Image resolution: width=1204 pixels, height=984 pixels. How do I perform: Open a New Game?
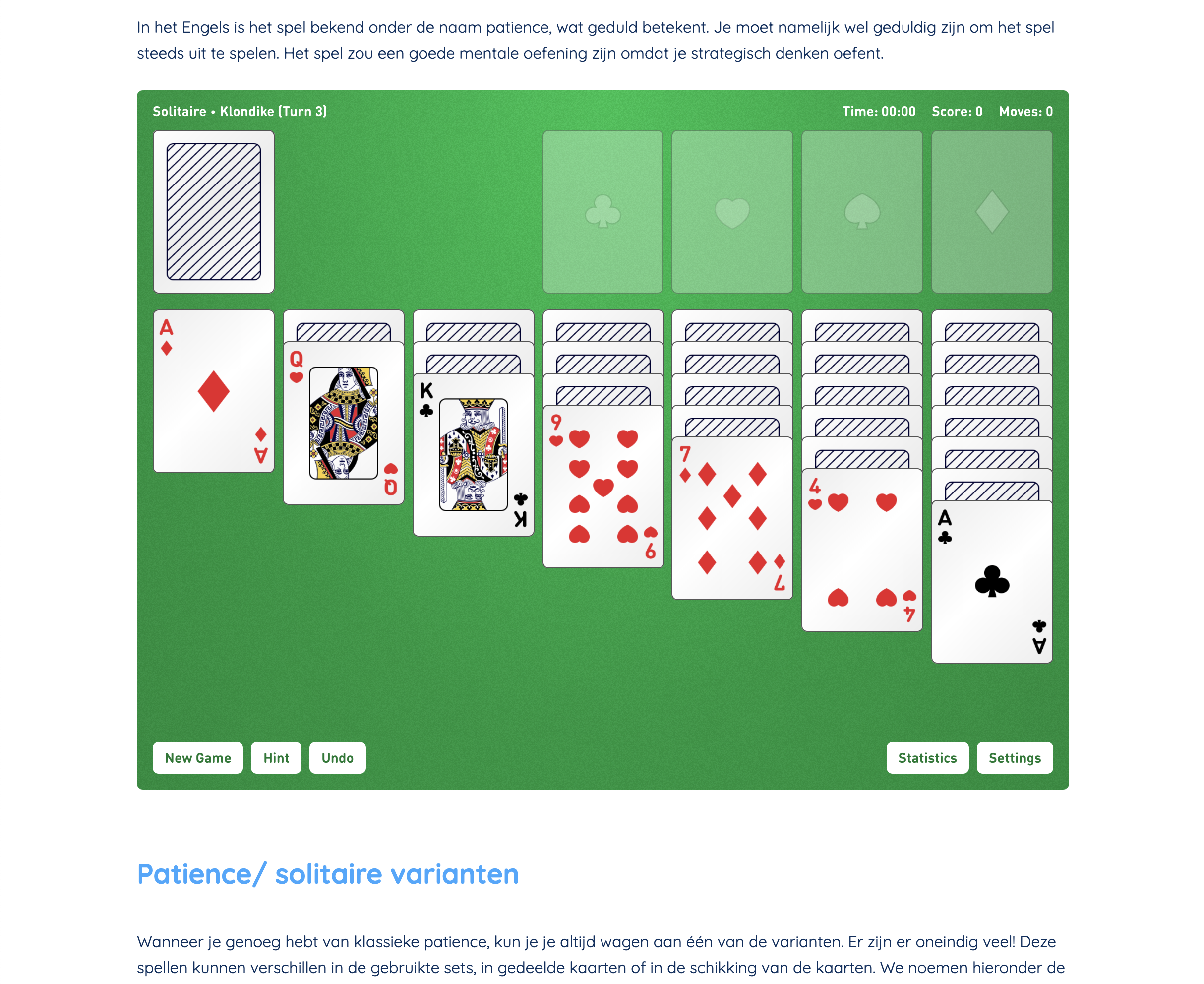point(198,758)
